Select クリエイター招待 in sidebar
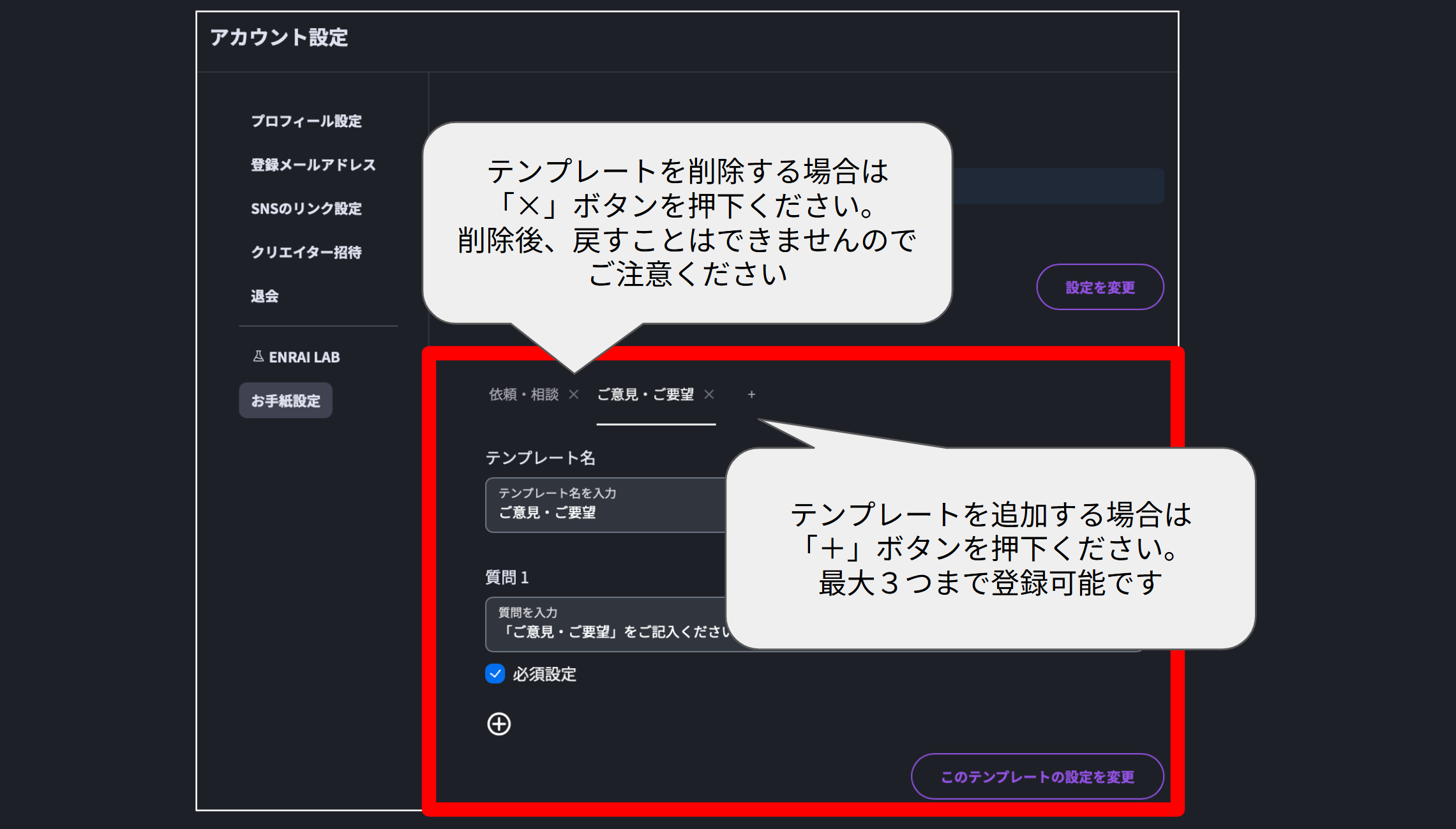This screenshot has height=829, width=1456. tap(306, 252)
